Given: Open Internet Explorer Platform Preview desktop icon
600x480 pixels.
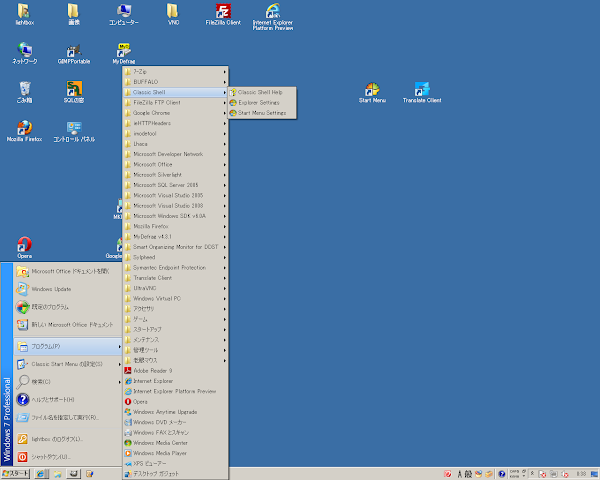Looking at the screenshot, I should (273, 17).
